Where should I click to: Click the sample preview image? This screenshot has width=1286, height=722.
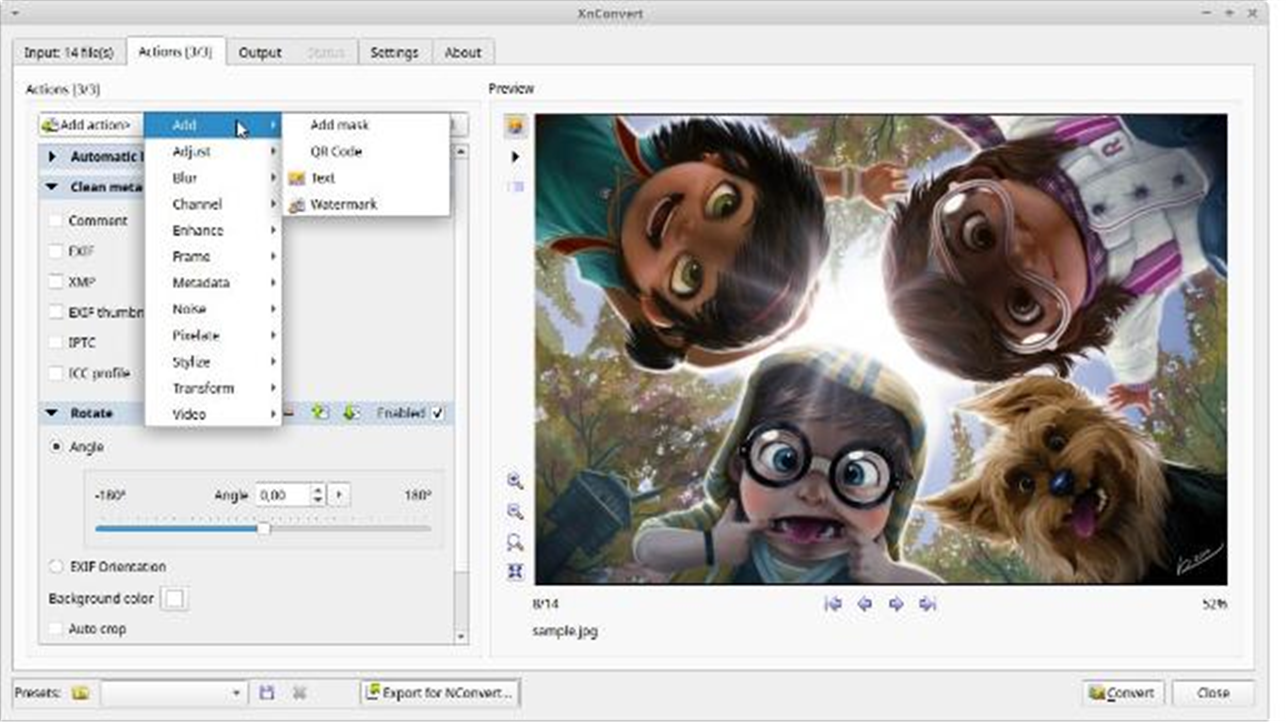(x=880, y=349)
